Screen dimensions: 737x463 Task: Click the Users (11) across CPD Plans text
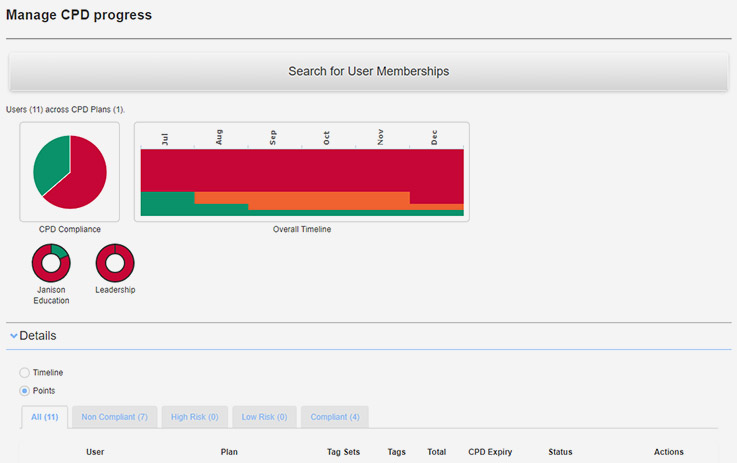click(x=65, y=110)
